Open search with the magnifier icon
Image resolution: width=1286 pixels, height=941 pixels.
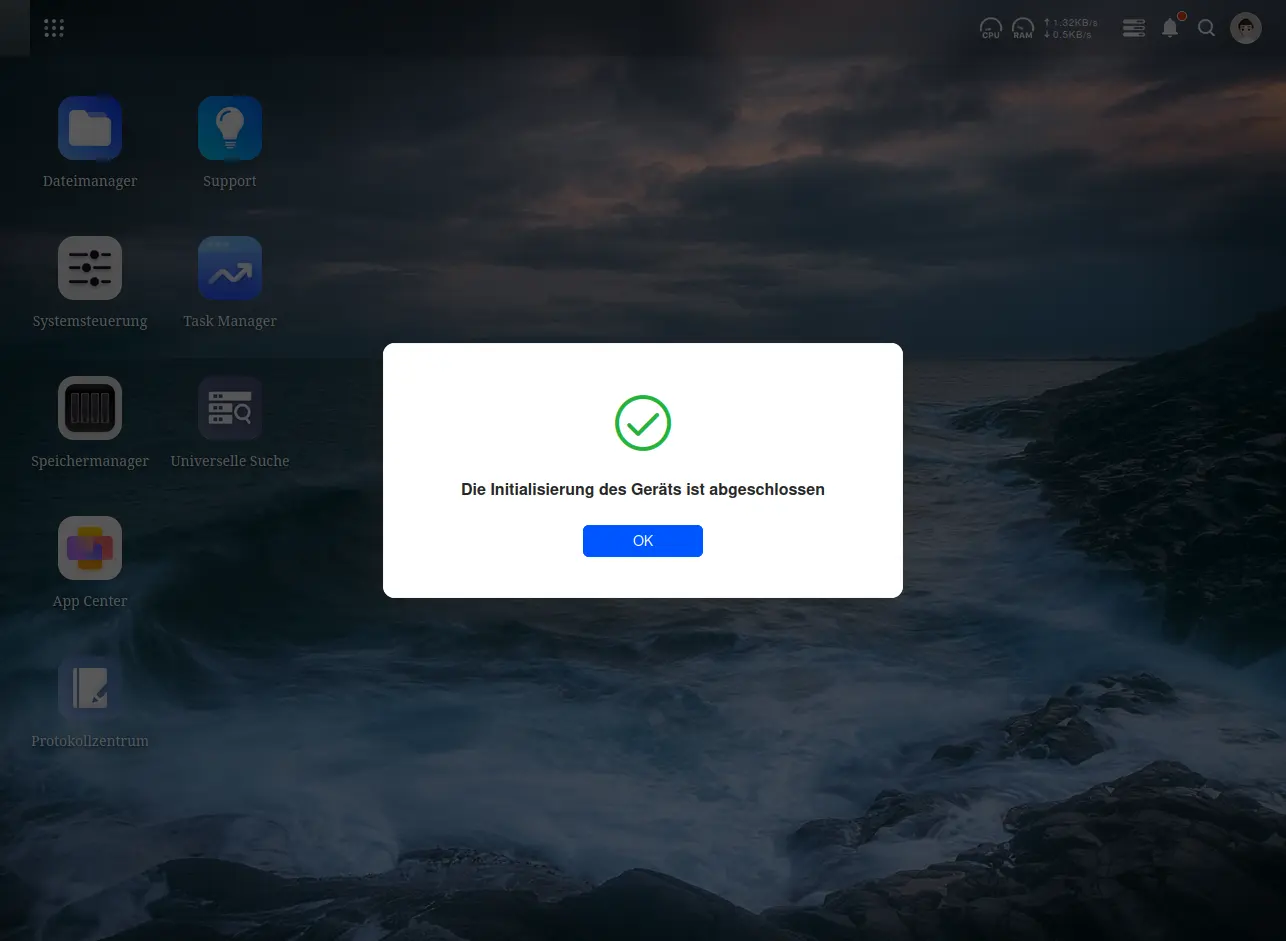click(1207, 28)
